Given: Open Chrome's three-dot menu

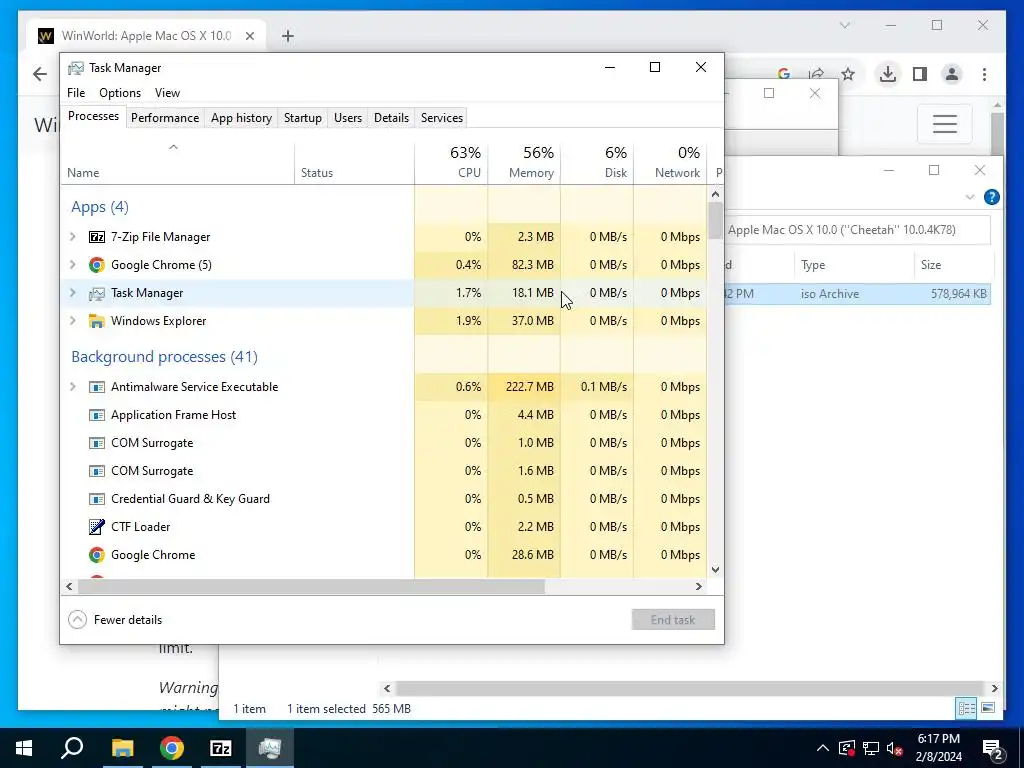Looking at the screenshot, I should 984,74.
